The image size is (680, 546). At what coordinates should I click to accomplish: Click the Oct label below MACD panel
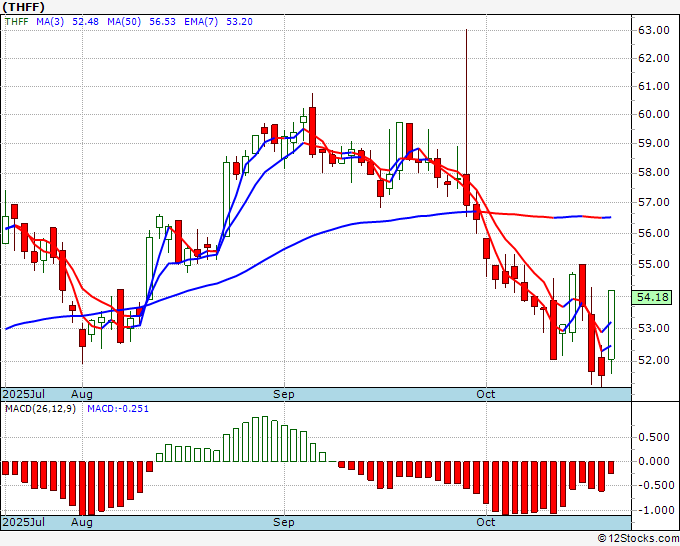[485, 522]
